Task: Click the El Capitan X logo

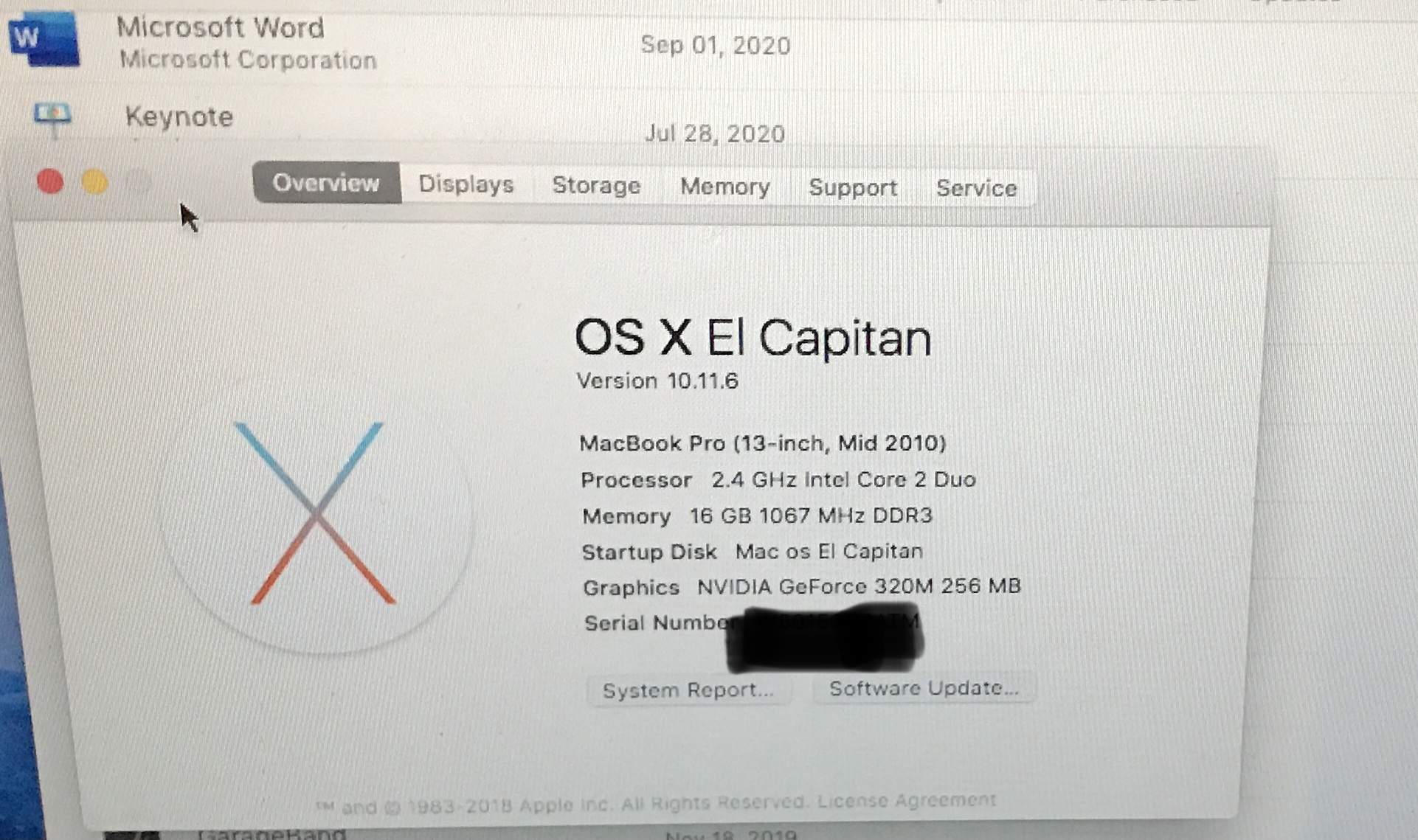Action: tap(316, 513)
